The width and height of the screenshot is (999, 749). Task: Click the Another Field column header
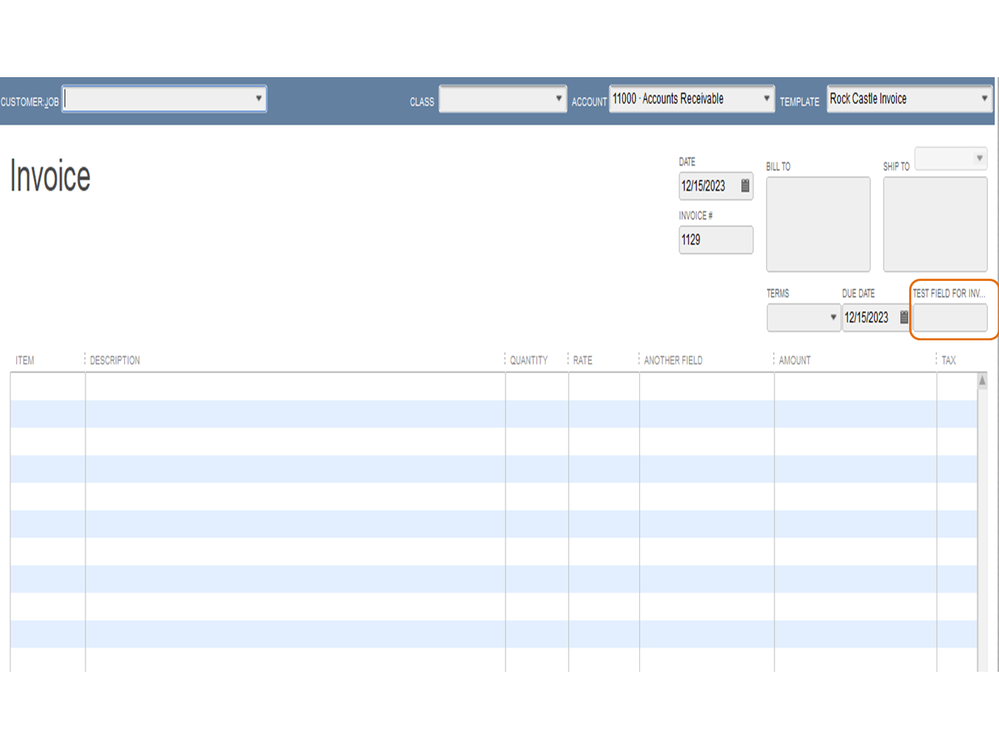point(673,360)
